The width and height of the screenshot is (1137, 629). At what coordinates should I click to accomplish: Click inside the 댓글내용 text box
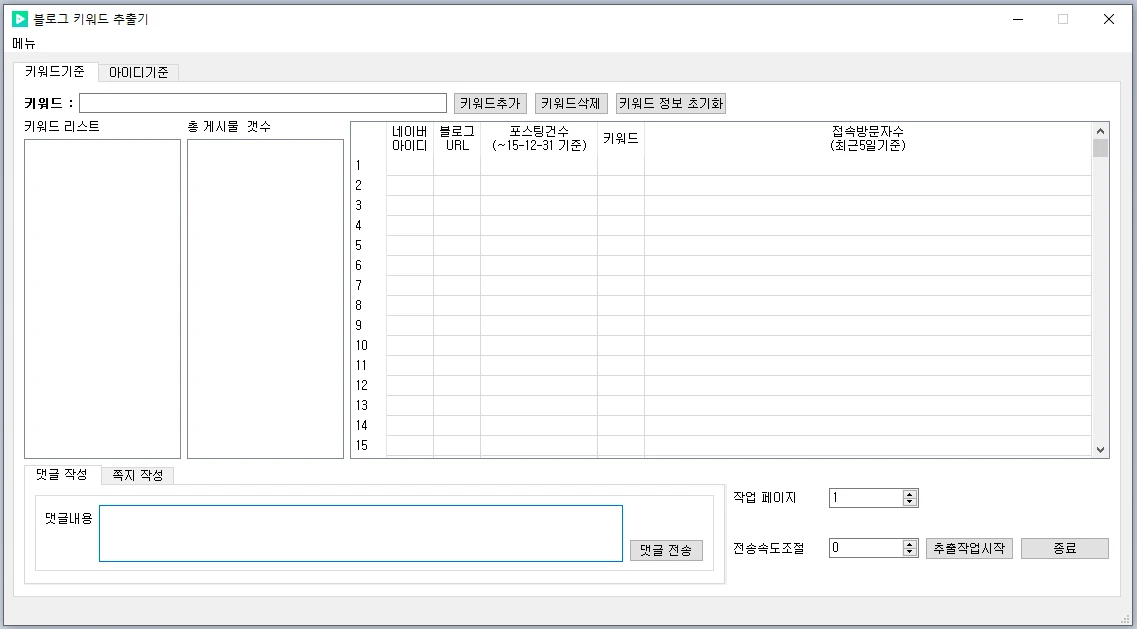(x=360, y=533)
